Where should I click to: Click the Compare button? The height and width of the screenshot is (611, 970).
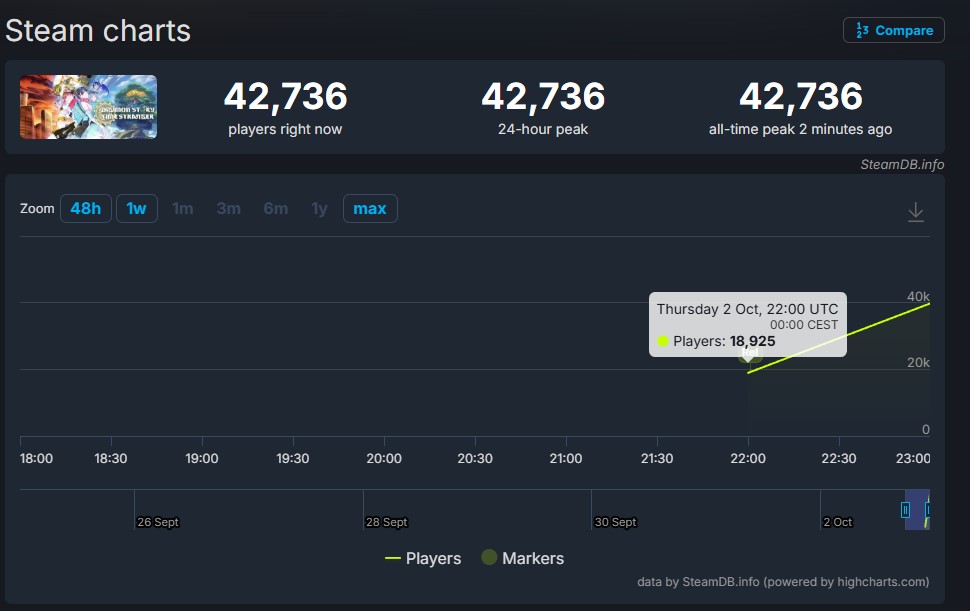click(x=893, y=30)
